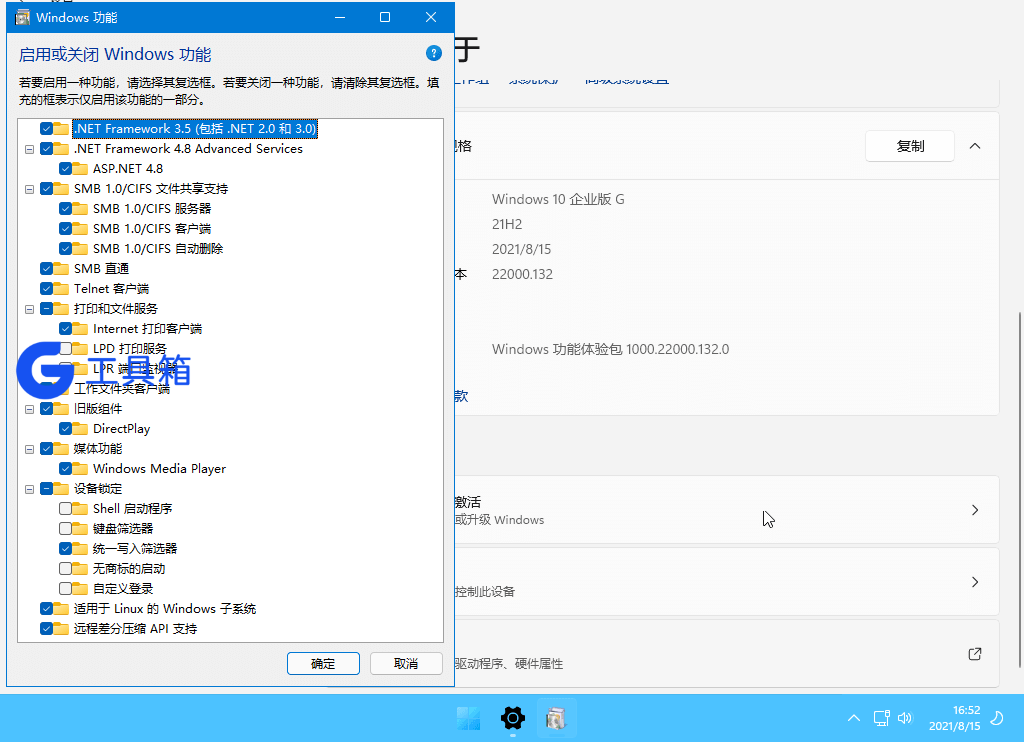
Task: Uncheck SMB 1.0/CIFS 服务器 checkbox
Action: [65, 208]
